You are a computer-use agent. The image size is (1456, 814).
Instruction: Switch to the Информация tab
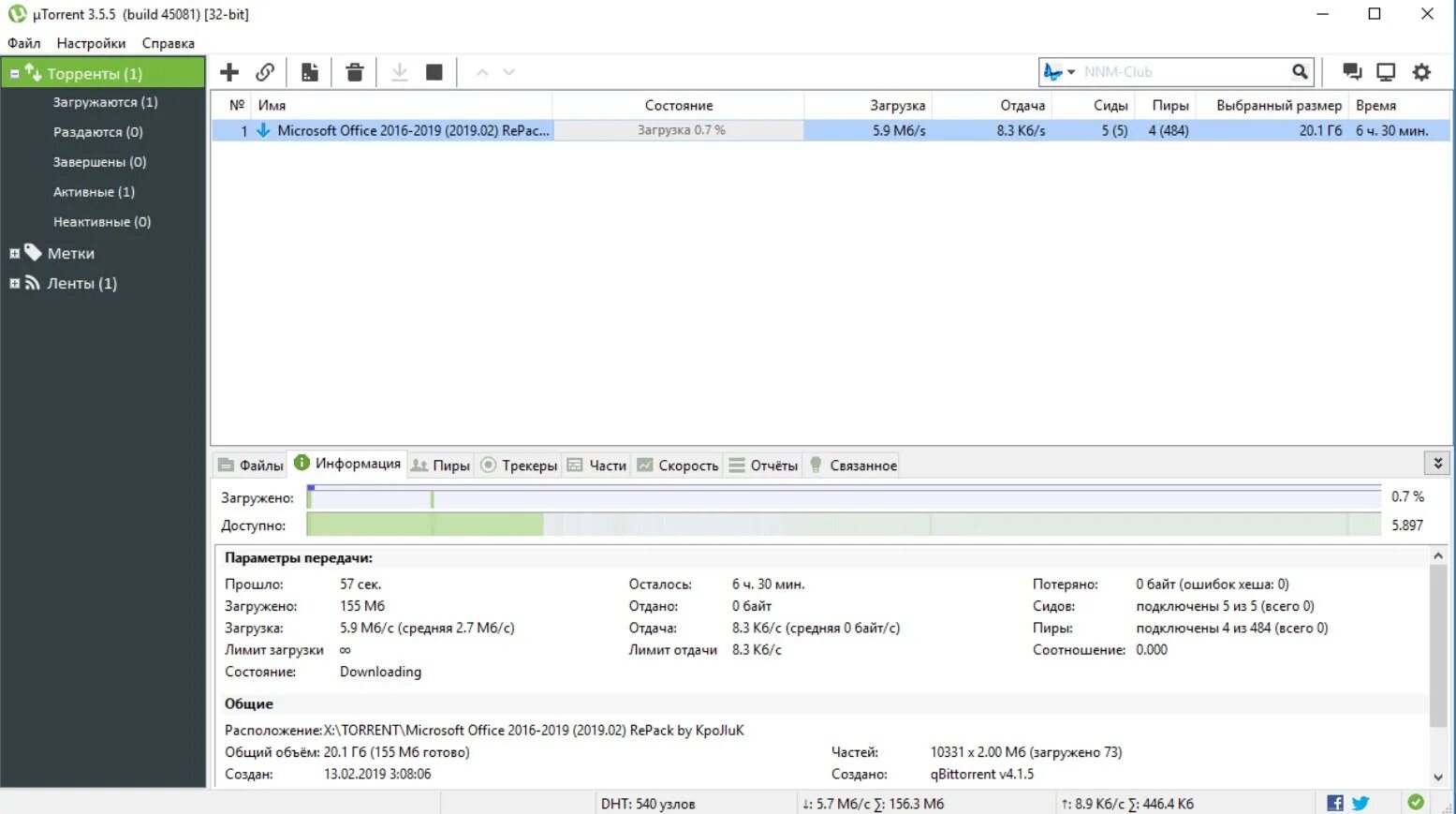[x=347, y=464]
